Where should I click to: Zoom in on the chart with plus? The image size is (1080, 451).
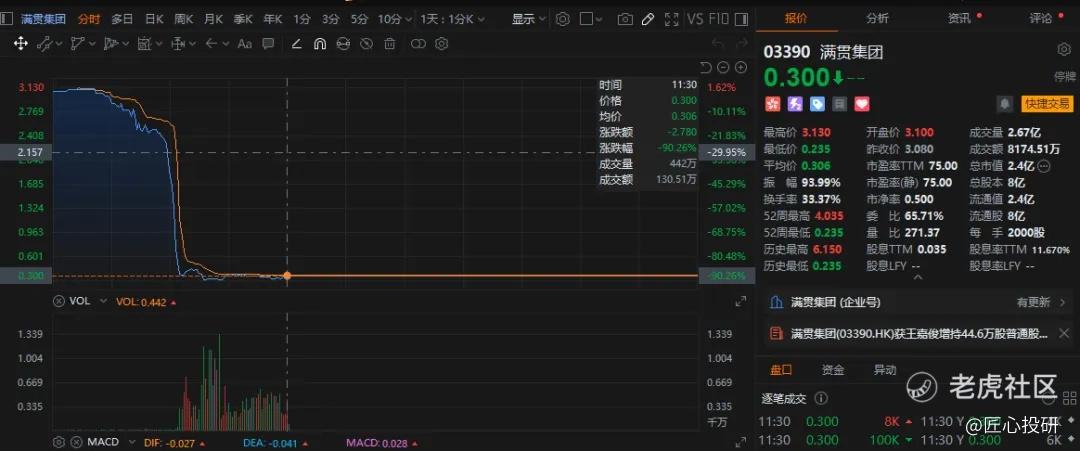coord(741,67)
